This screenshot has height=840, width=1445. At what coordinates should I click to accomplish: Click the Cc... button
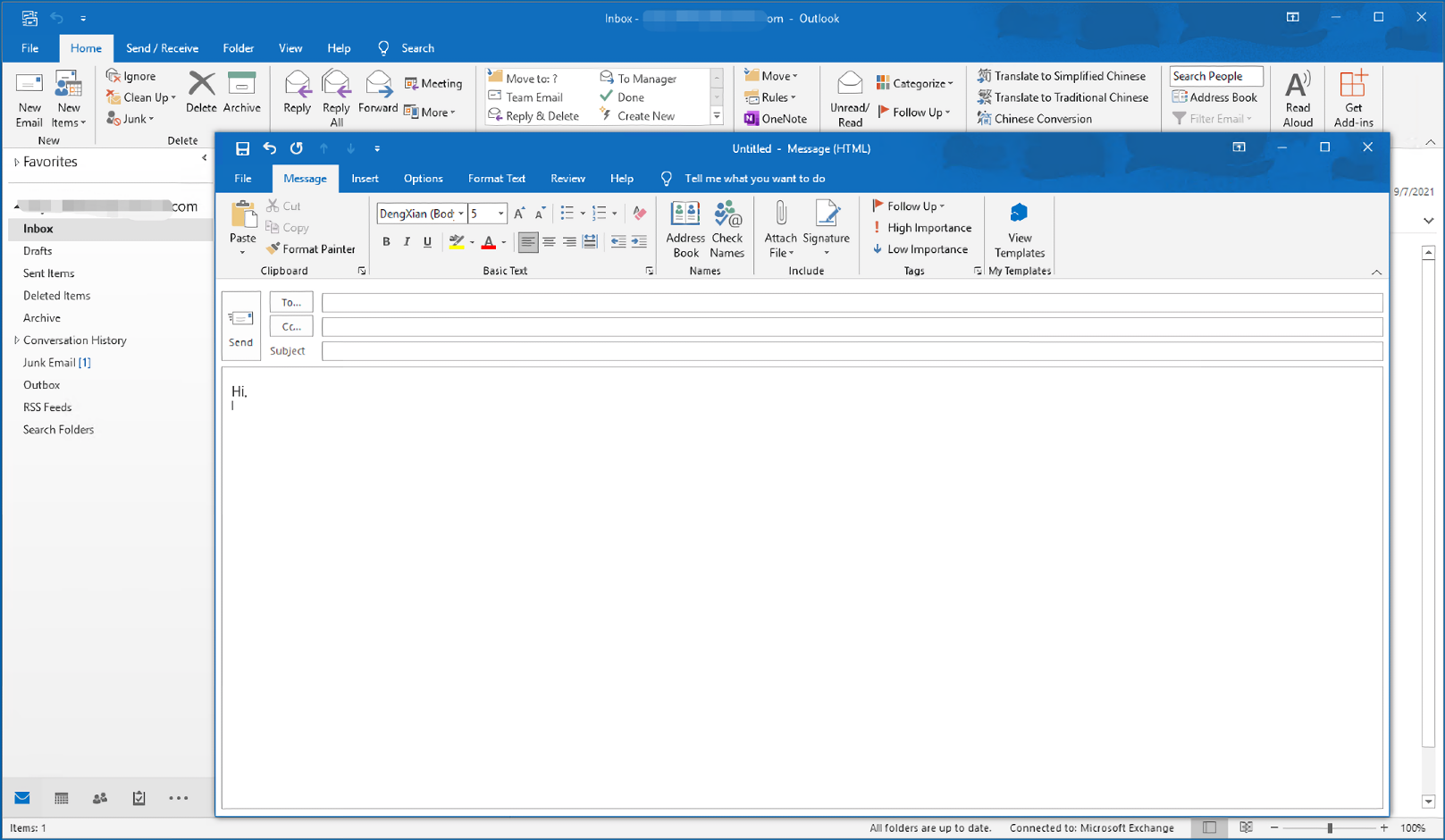click(291, 327)
